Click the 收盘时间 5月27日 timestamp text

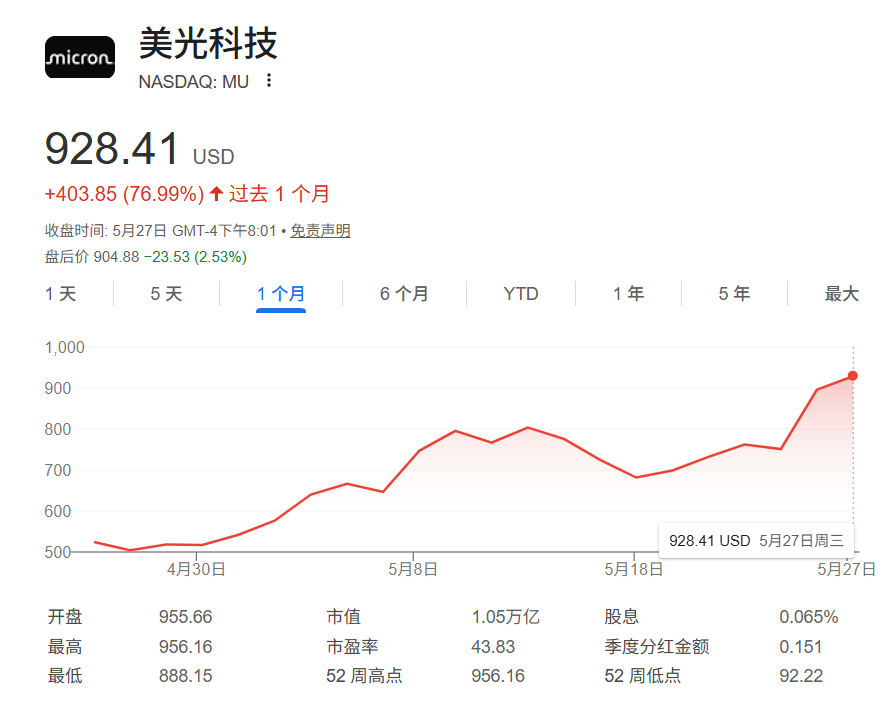coord(161,231)
